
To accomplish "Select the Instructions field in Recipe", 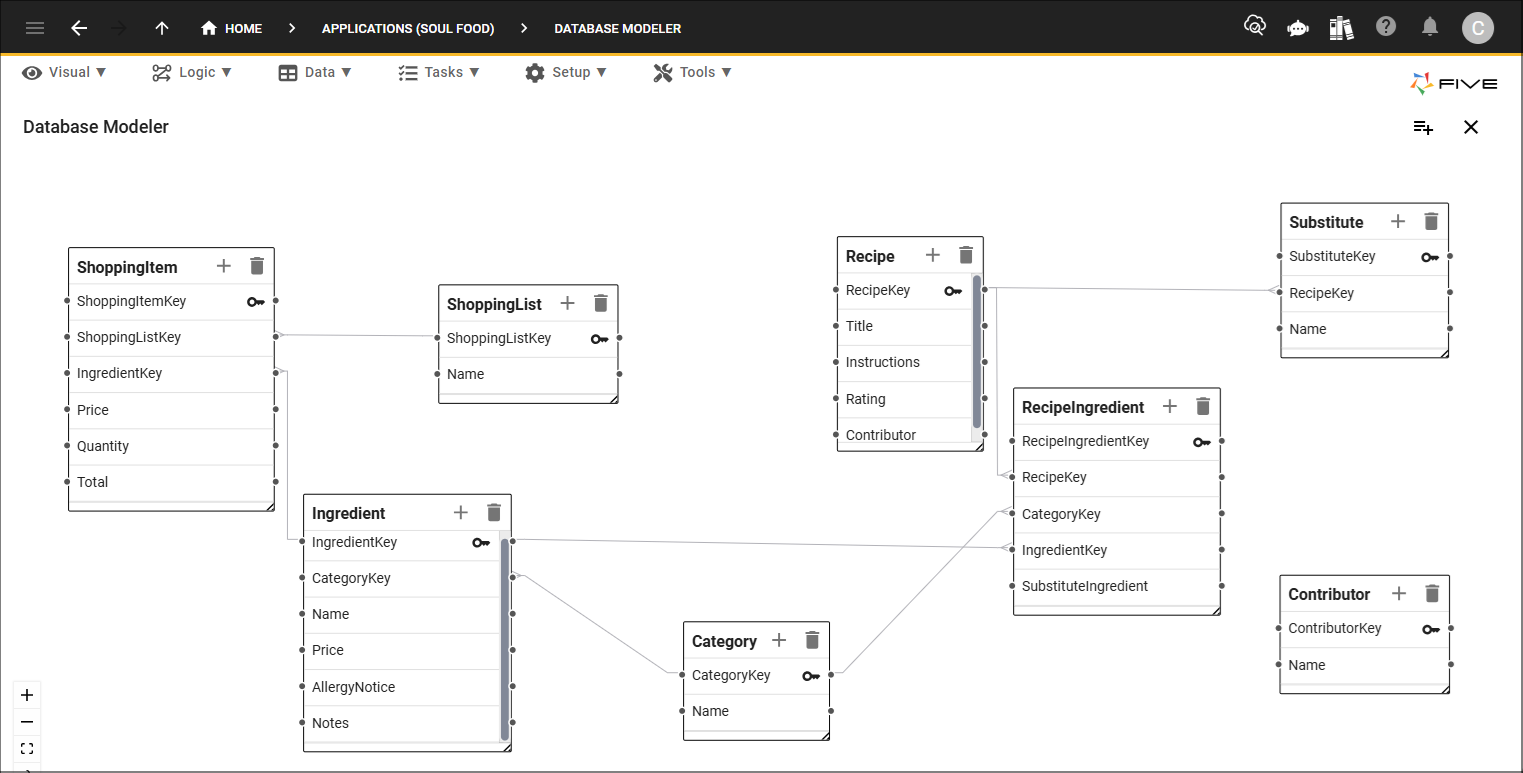I will [x=904, y=362].
